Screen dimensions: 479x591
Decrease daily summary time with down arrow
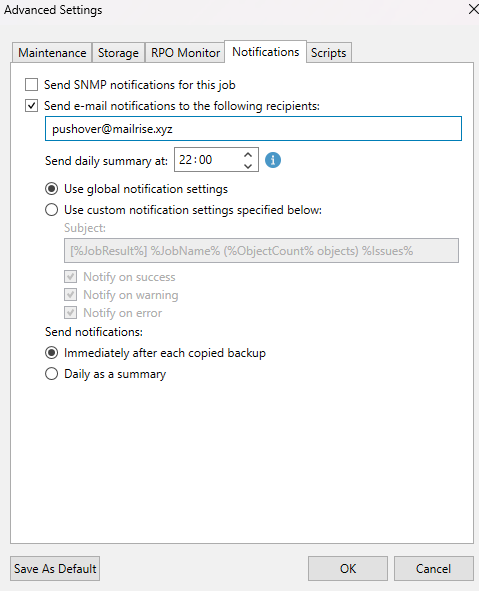click(x=248, y=165)
